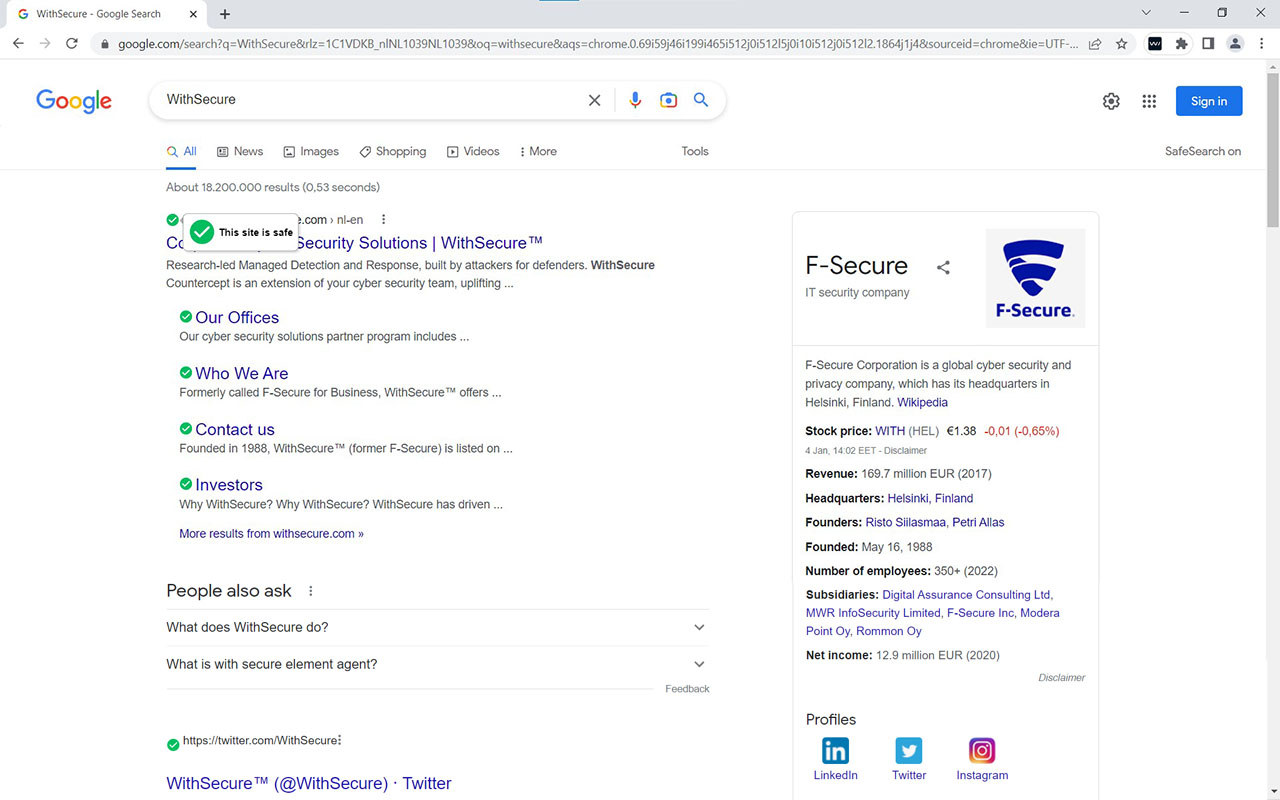Clear the search box with the X
Image resolution: width=1280 pixels, height=800 pixels.
coord(594,100)
